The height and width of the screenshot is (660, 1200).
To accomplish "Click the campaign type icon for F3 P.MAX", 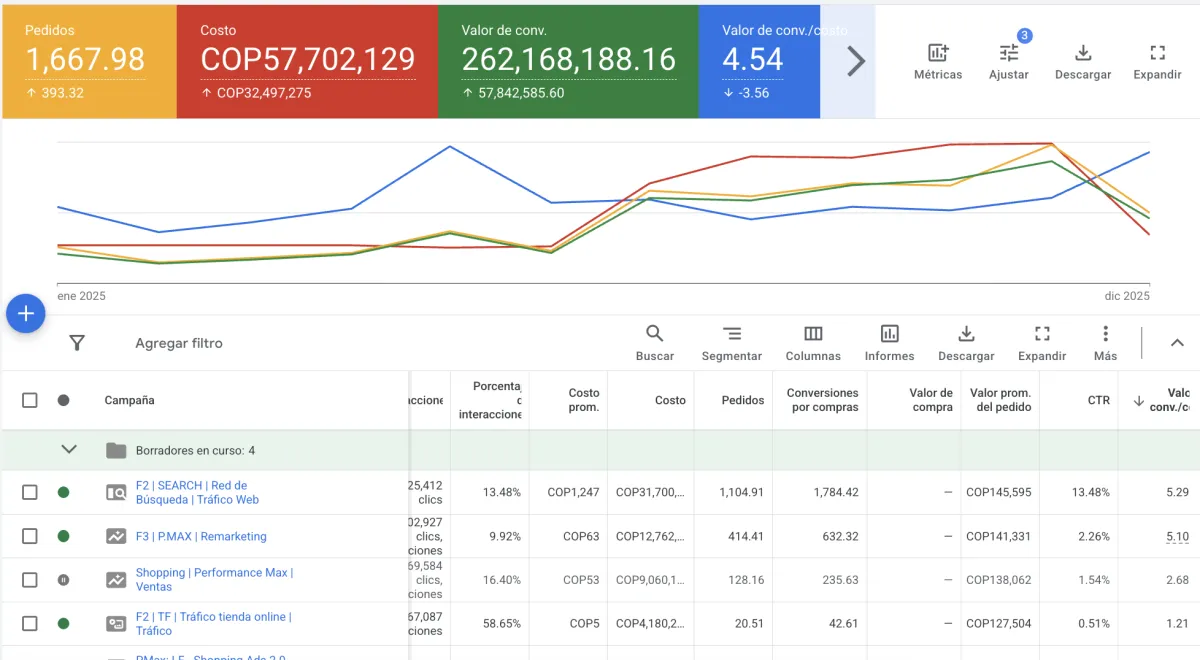I will pos(116,536).
